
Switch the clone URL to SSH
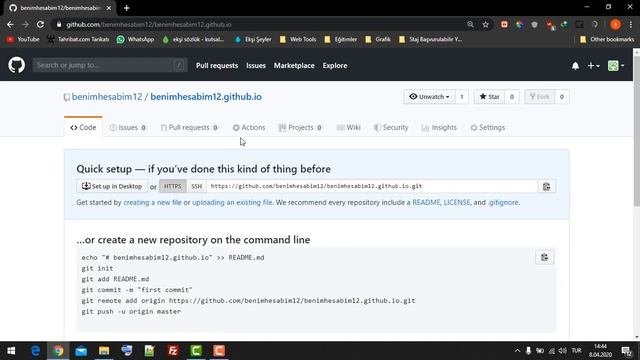(x=196, y=186)
